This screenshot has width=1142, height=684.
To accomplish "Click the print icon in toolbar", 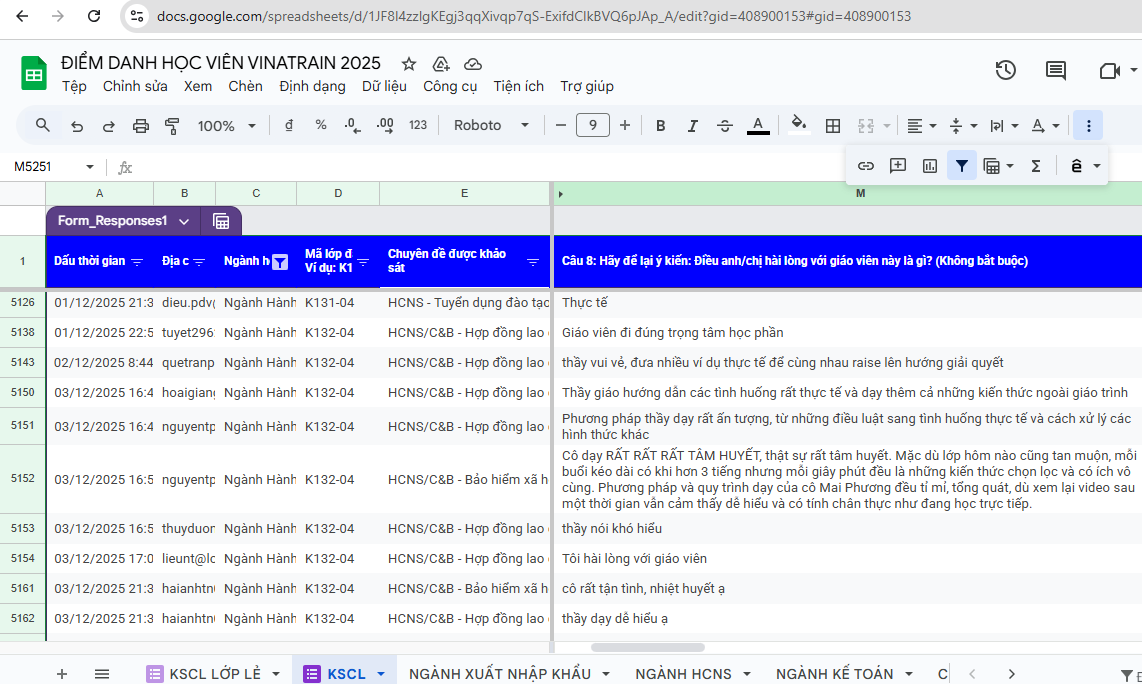I will tap(140, 125).
